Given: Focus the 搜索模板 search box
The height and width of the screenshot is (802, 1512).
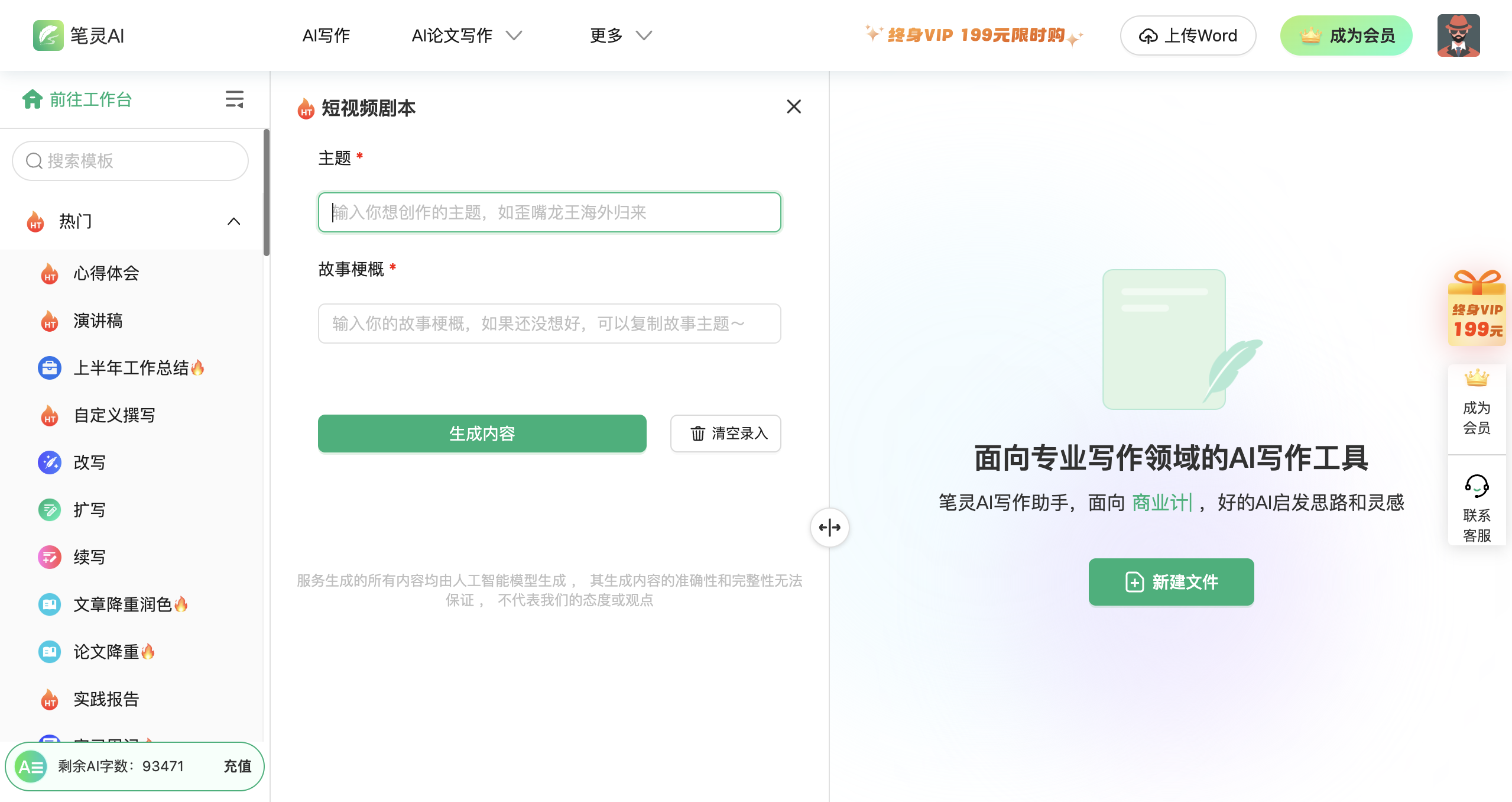Looking at the screenshot, I should click(x=130, y=161).
